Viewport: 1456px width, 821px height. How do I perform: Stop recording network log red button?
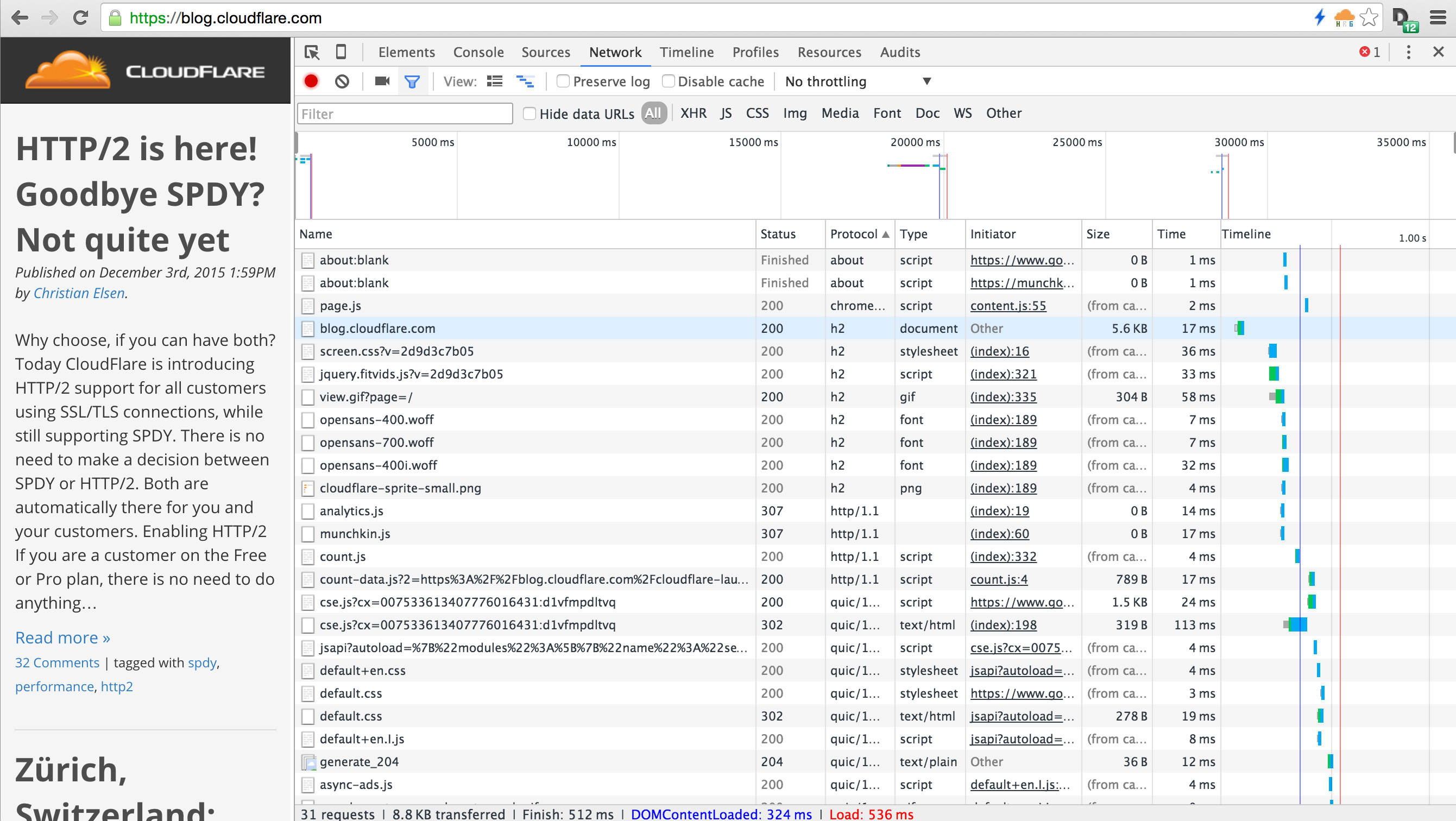(311, 81)
